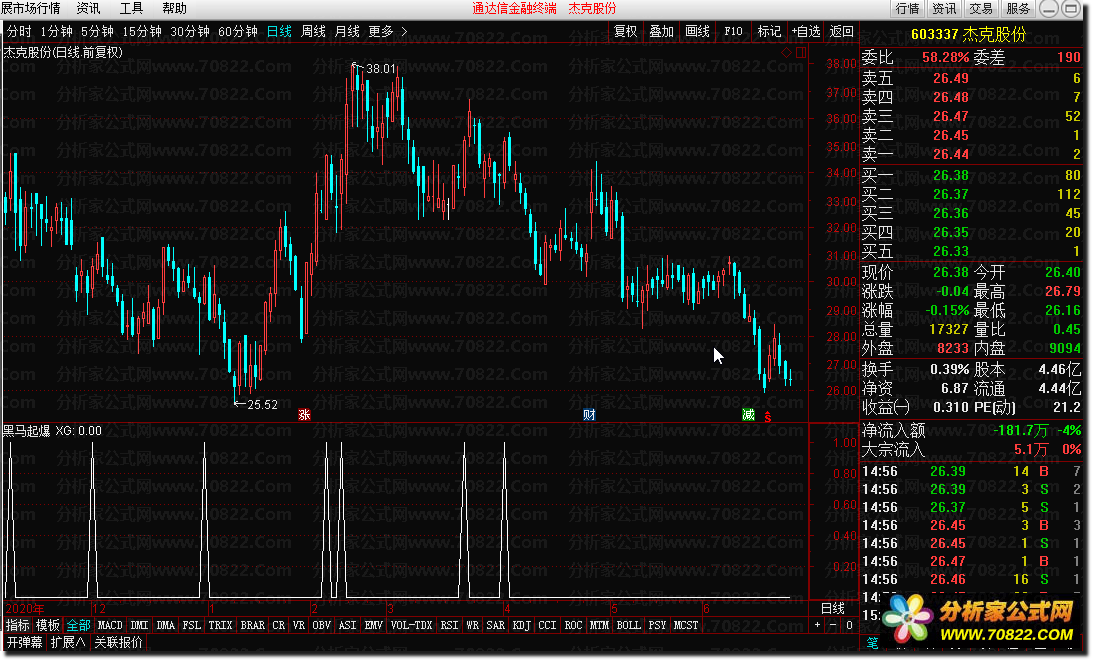Switch to the CCI indicator
The height and width of the screenshot is (660, 1093).
547,625
